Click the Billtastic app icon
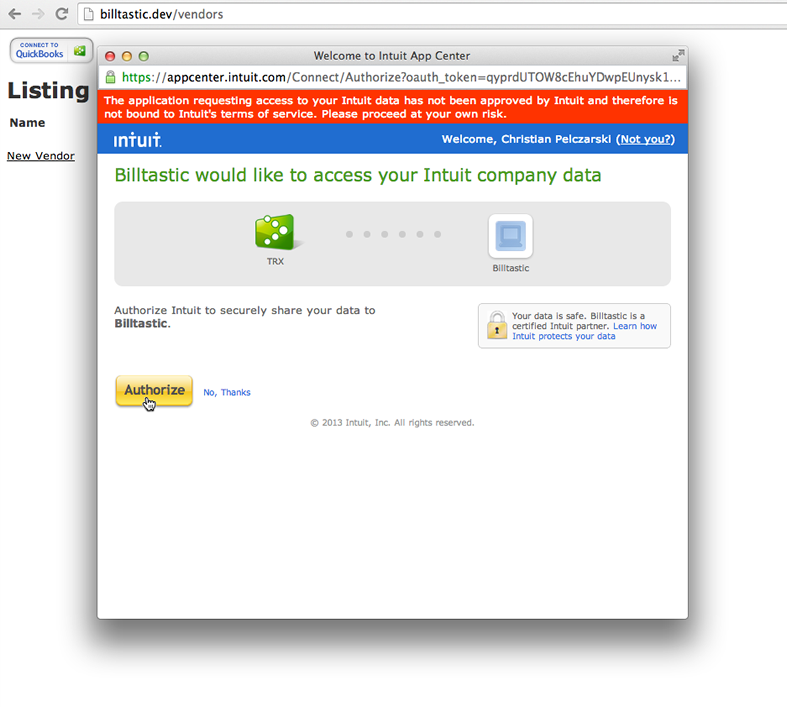Viewport: 787px width, 707px height. [510, 236]
